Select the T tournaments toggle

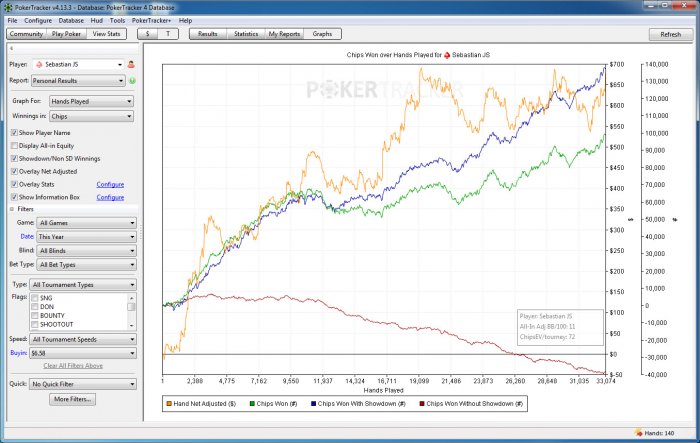[168, 34]
